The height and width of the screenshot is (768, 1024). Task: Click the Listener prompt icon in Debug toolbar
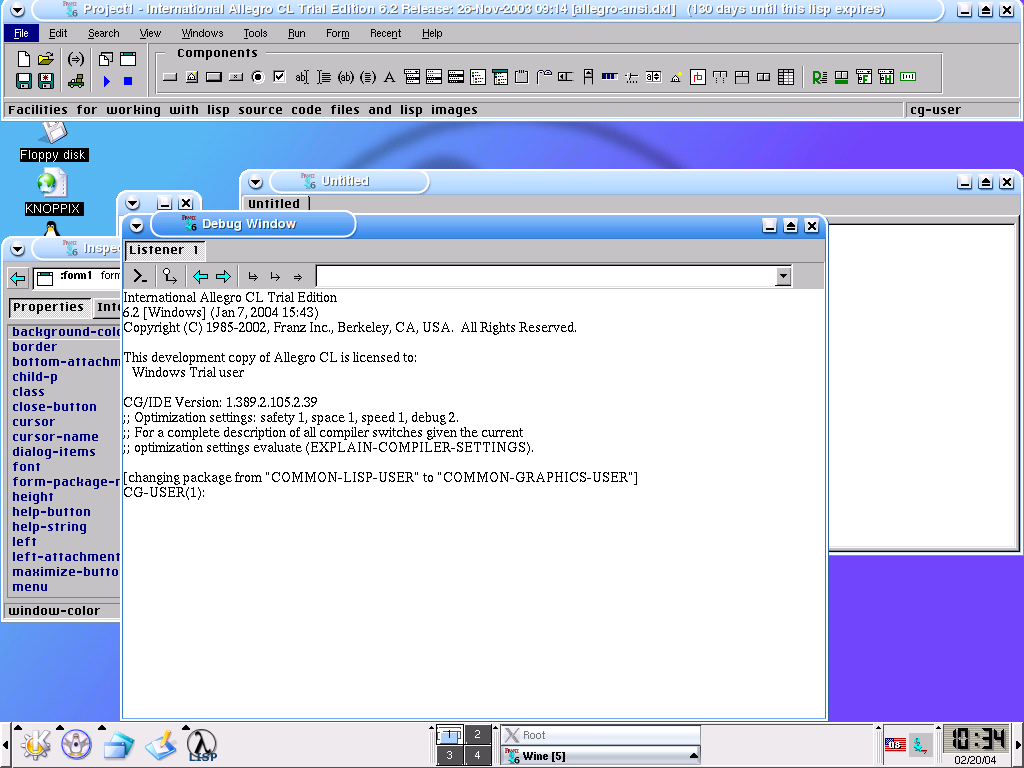click(141, 276)
